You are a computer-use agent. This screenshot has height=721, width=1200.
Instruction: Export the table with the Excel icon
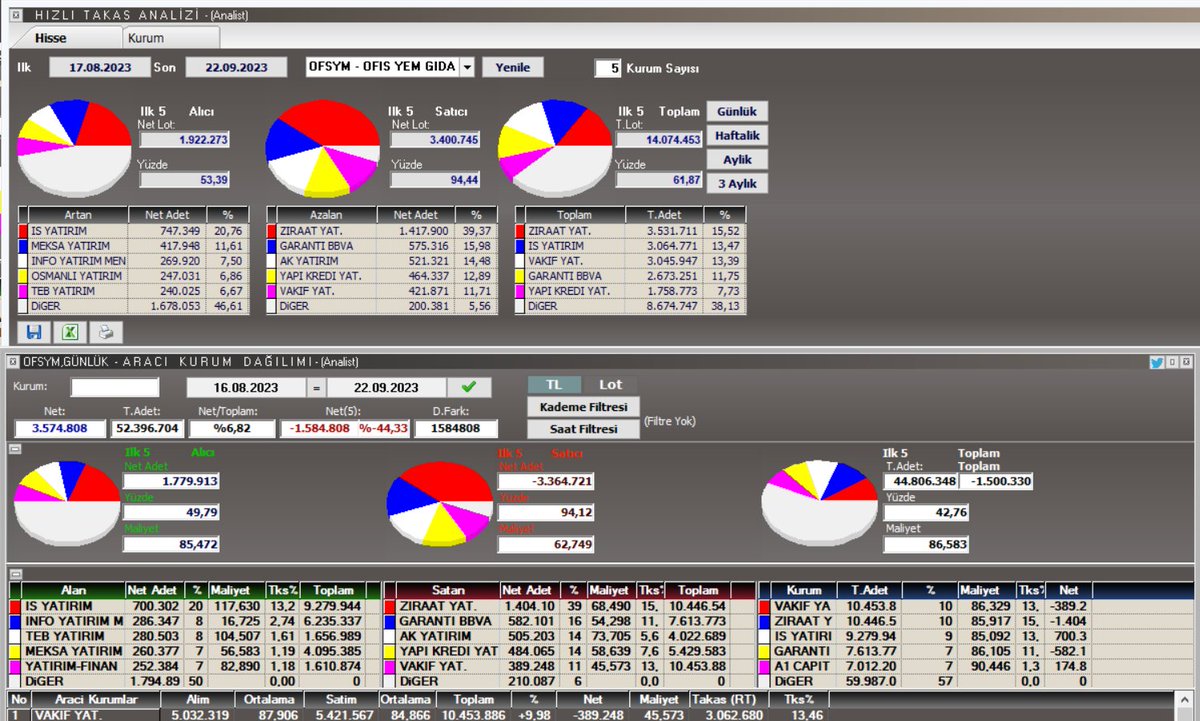(x=70, y=333)
